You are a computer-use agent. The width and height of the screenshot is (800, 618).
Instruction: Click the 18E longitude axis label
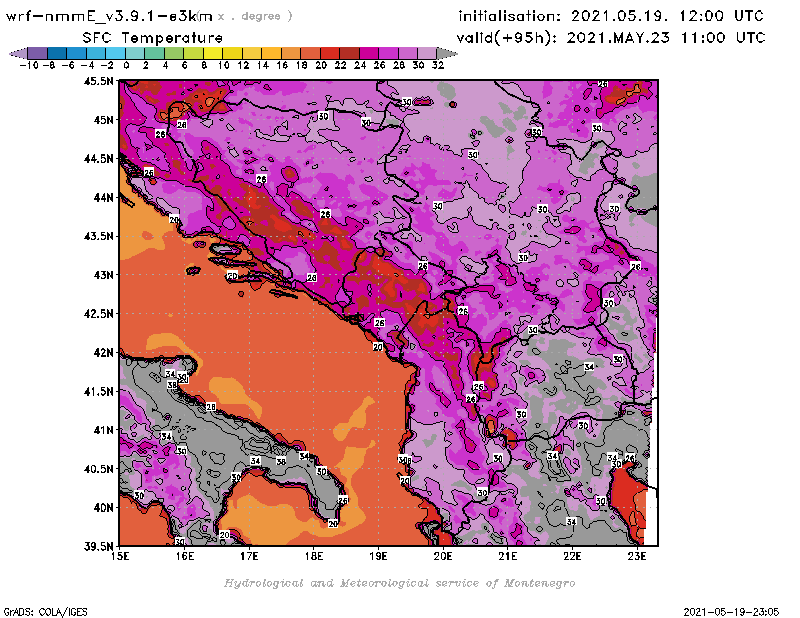pos(314,556)
